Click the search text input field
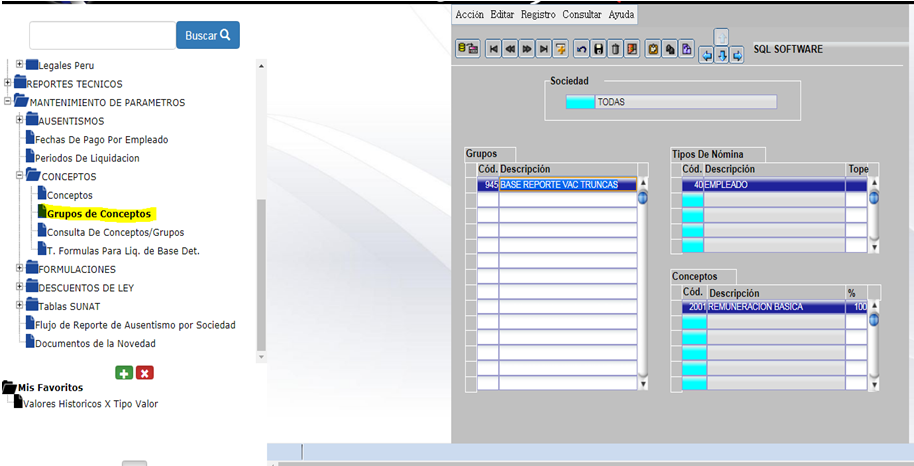The width and height of the screenshot is (914, 466). click(x=102, y=35)
